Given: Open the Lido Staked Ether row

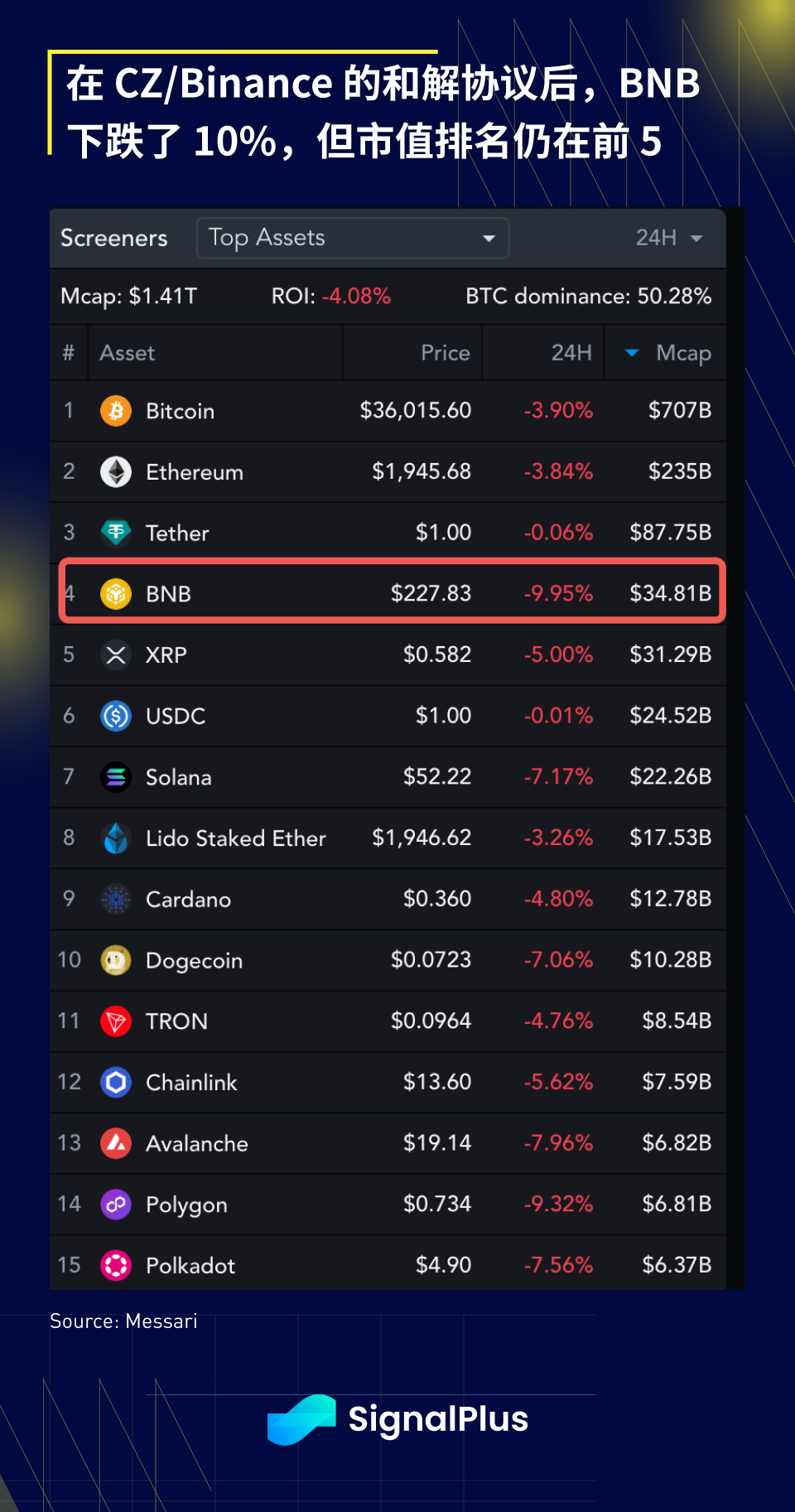Looking at the screenshot, I should [x=388, y=838].
